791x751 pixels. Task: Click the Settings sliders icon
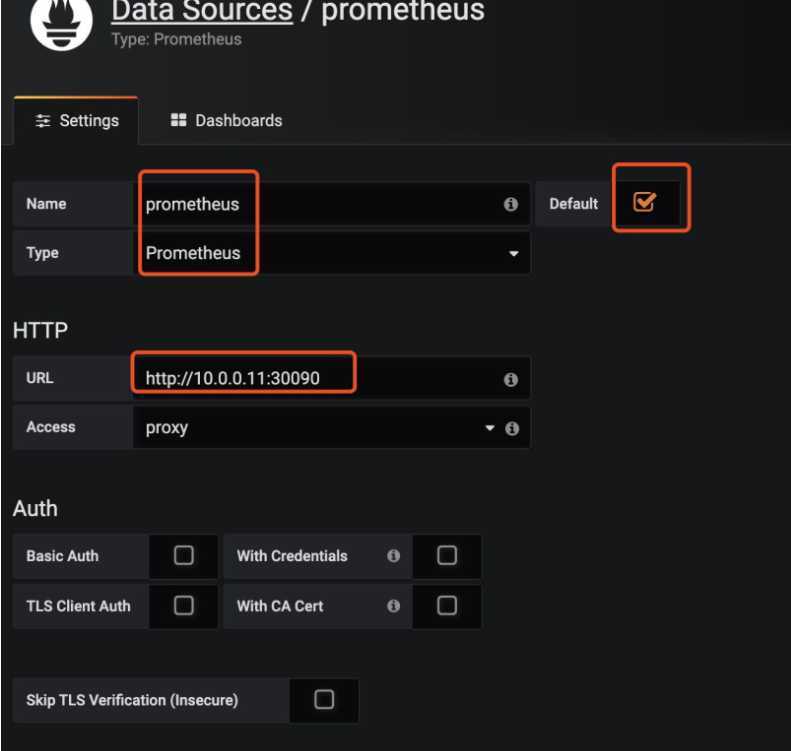(42, 121)
